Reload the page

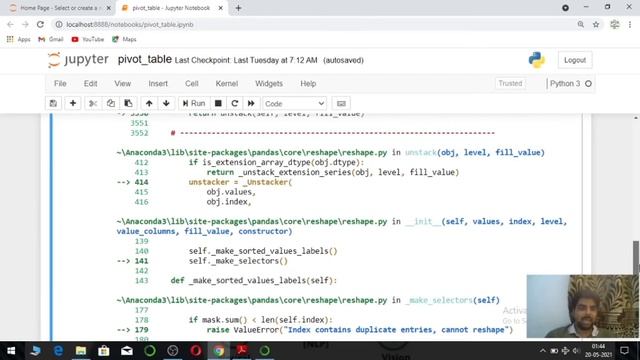click(40, 24)
